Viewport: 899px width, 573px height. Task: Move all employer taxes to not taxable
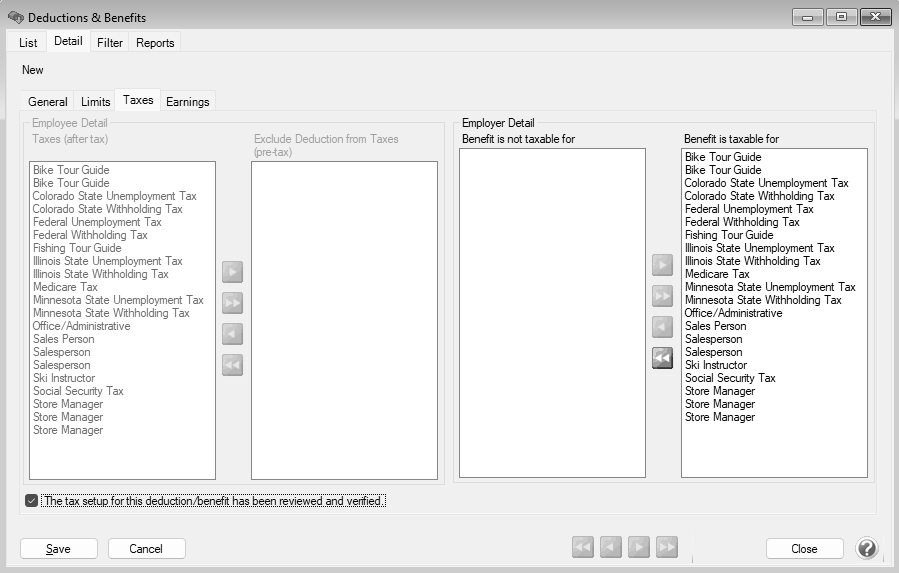click(x=662, y=359)
